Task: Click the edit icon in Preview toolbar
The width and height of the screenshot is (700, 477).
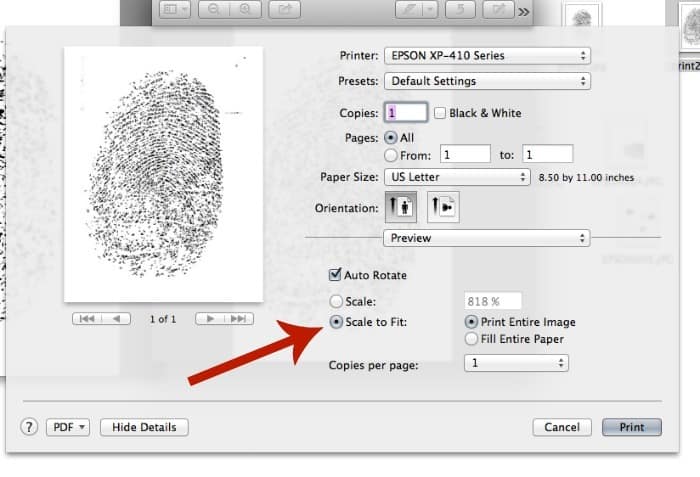Action: point(498,9)
